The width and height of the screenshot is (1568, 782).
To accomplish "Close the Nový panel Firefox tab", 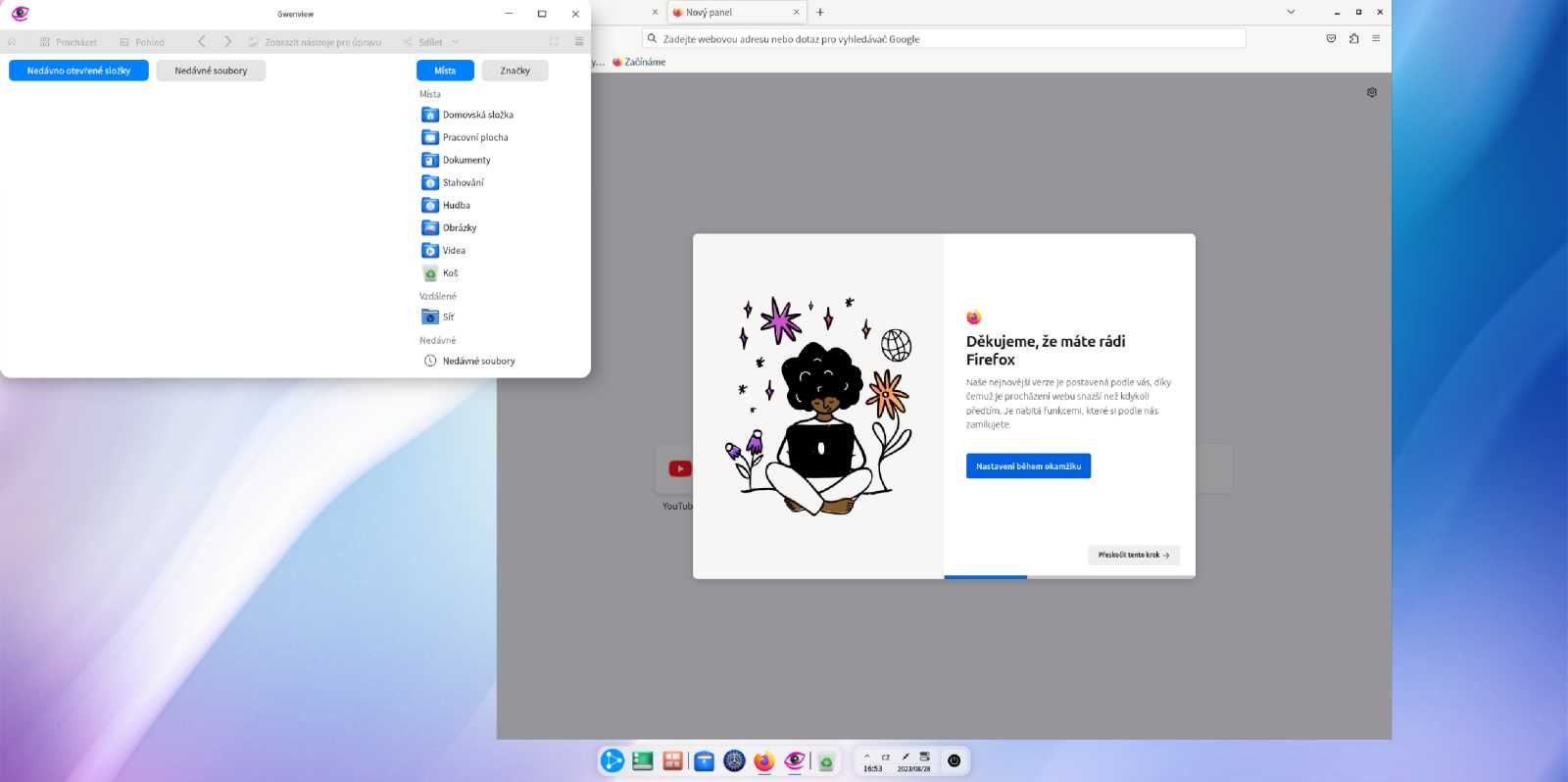I will pos(796,13).
